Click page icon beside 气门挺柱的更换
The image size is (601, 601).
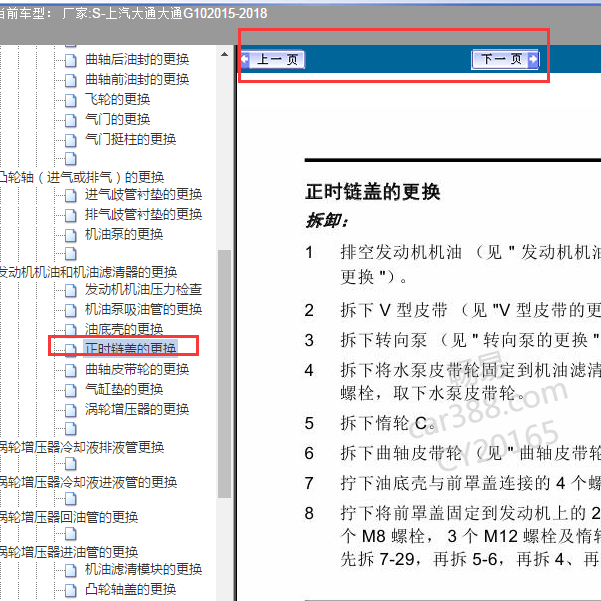[x=71, y=140]
